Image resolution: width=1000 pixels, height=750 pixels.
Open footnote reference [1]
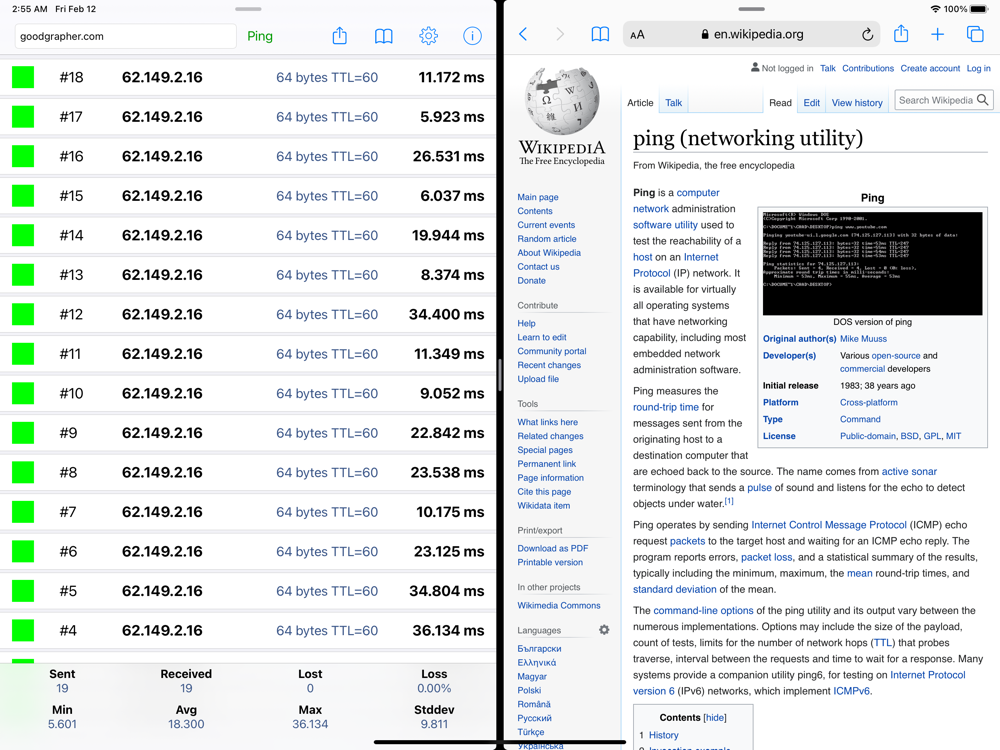[x=729, y=501]
